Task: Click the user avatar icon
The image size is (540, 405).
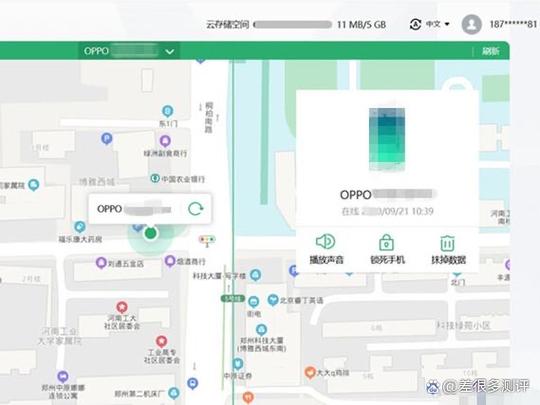Action: 471,24
